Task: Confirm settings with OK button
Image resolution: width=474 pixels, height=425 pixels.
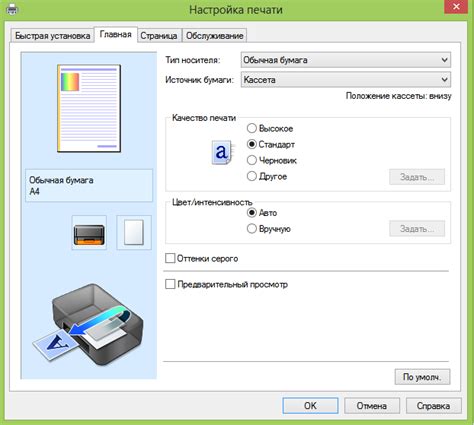Action: click(310, 406)
